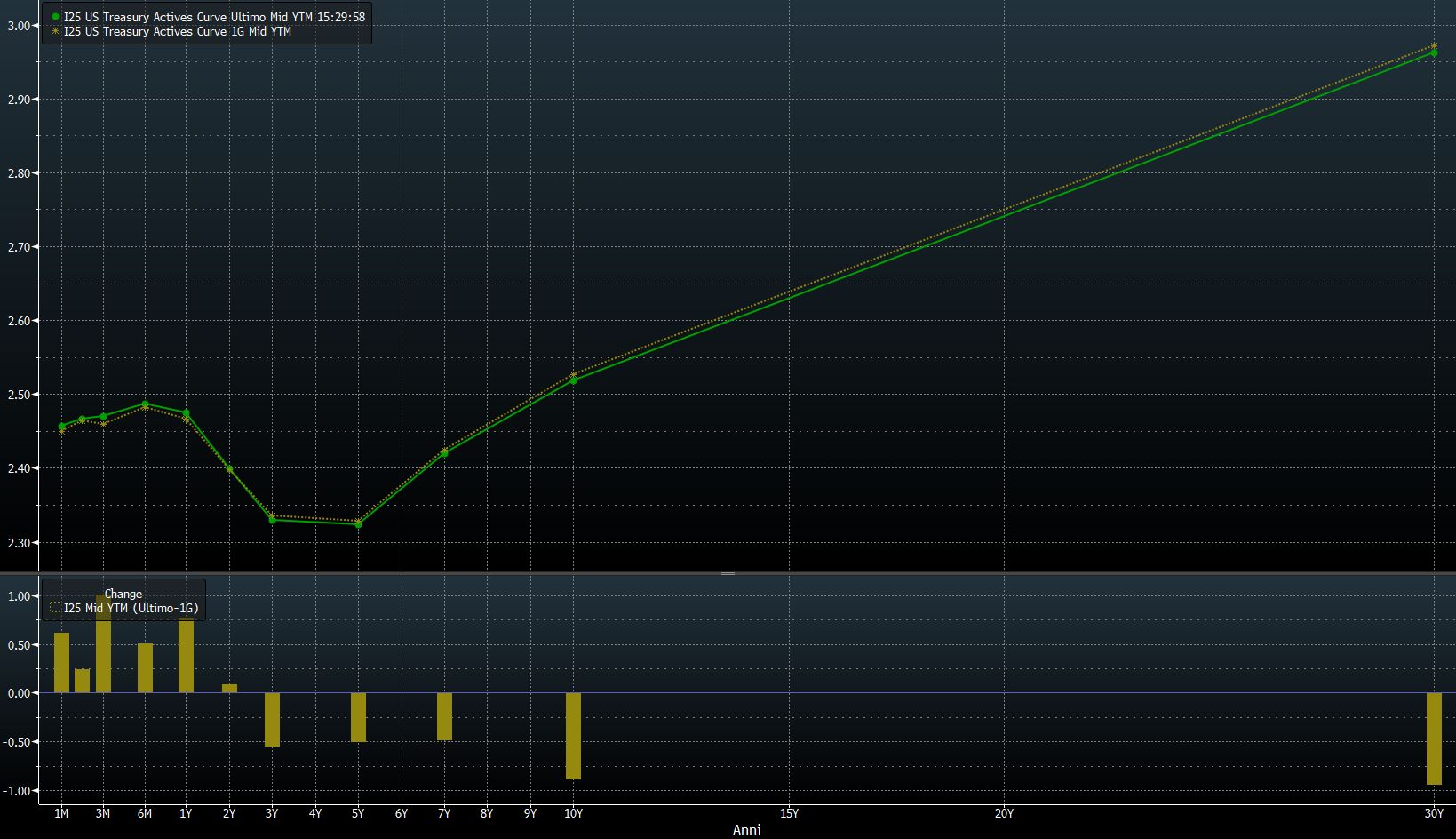
Task: Click the '7Y' x-axis label
Action: pyautogui.click(x=444, y=813)
